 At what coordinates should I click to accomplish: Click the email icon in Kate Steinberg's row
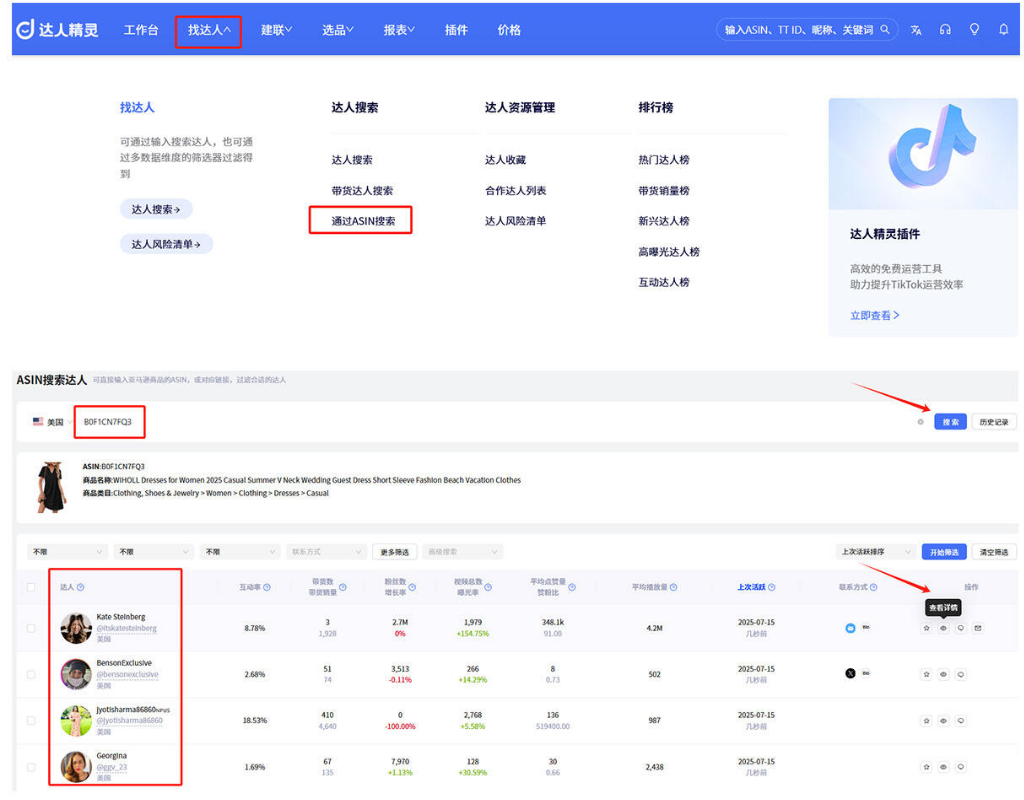pos(977,628)
